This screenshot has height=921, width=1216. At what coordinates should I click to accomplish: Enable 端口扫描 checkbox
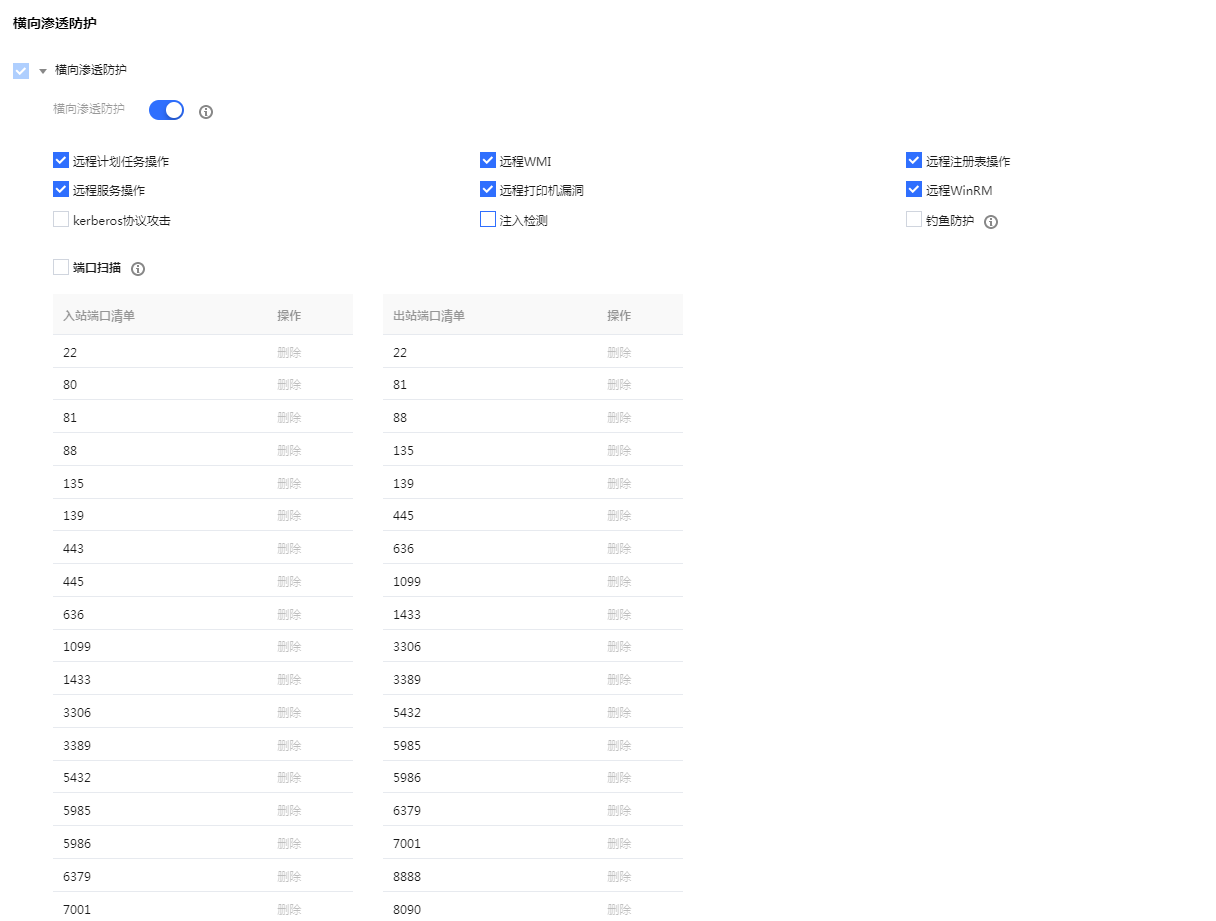(x=61, y=267)
